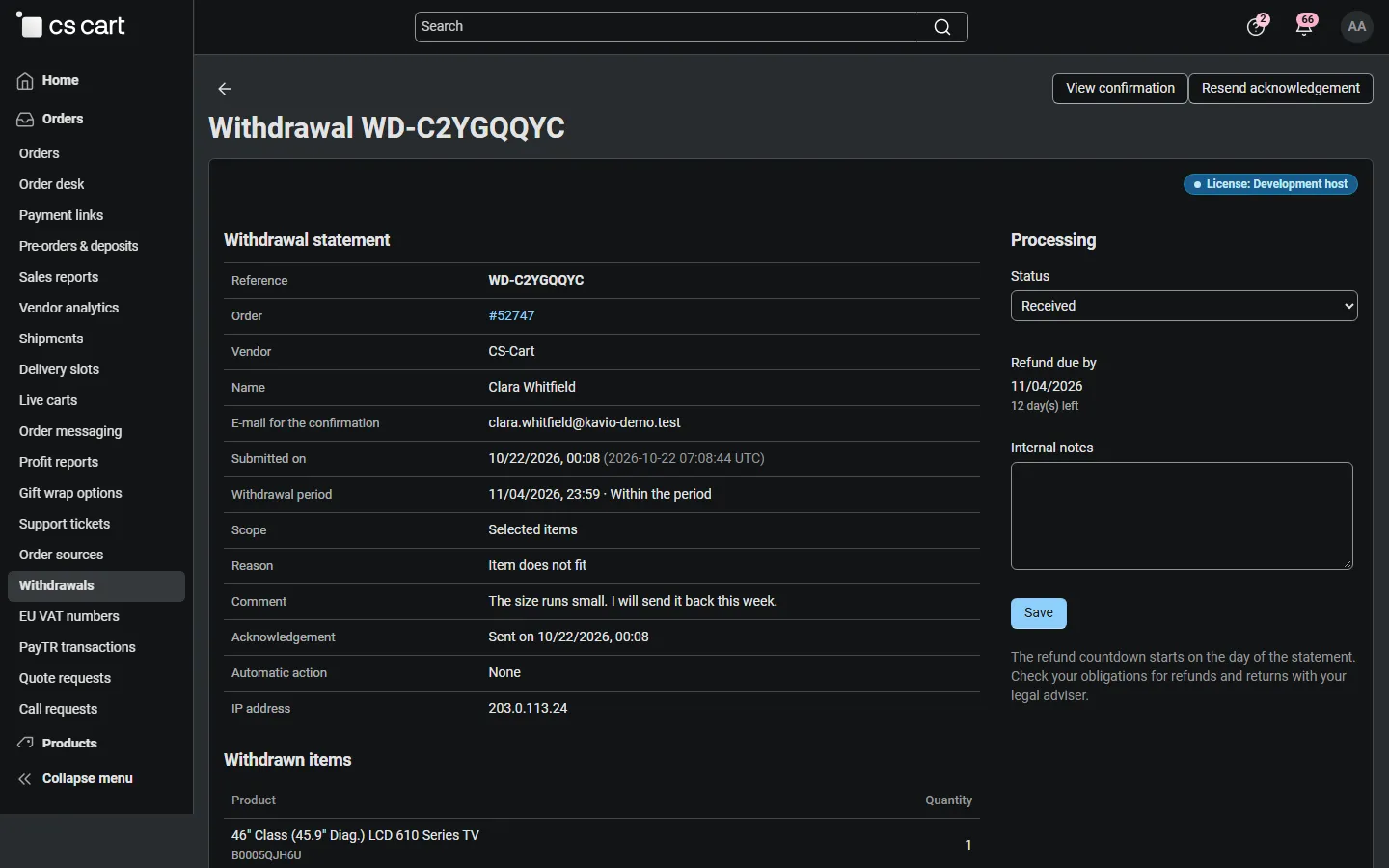Open the Orders sub-item below the Orders heading
The width and height of the screenshot is (1389, 868).
tap(40, 153)
